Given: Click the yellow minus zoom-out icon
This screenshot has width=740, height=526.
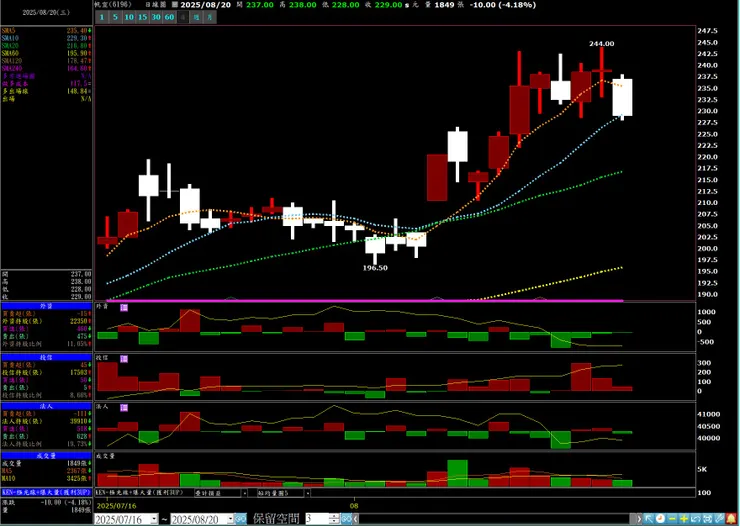Looking at the screenshot, I should point(672,519).
